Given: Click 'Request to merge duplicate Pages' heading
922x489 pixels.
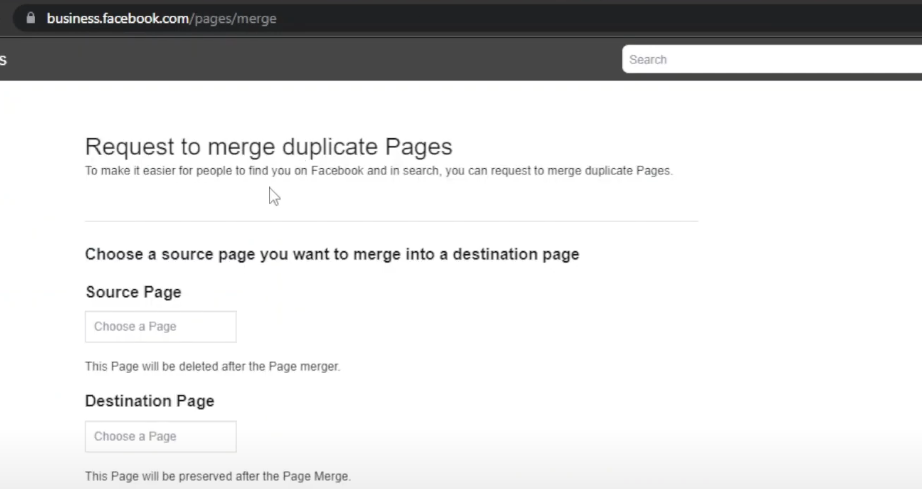Looking at the screenshot, I should [x=269, y=146].
